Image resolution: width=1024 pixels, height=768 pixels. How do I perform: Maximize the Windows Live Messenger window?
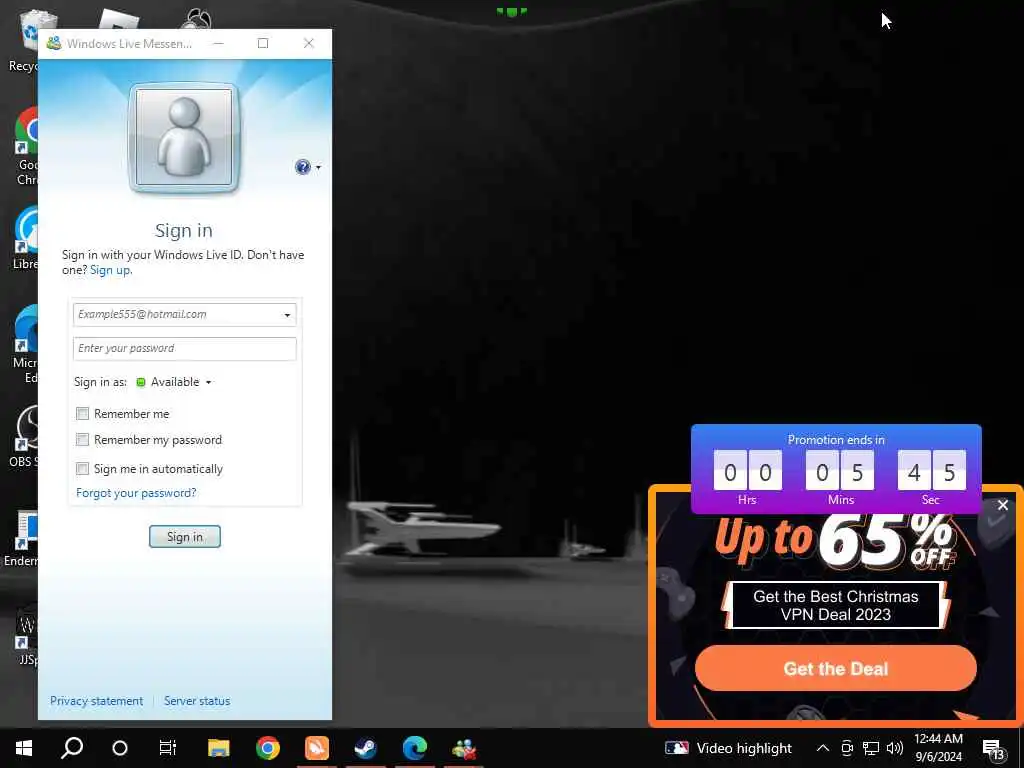pos(263,43)
